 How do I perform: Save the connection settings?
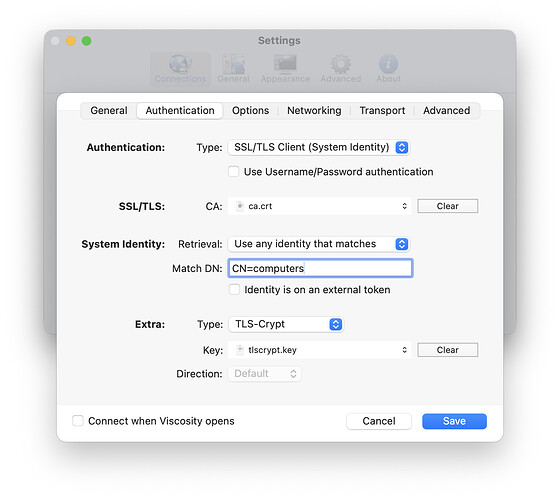tap(454, 421)
